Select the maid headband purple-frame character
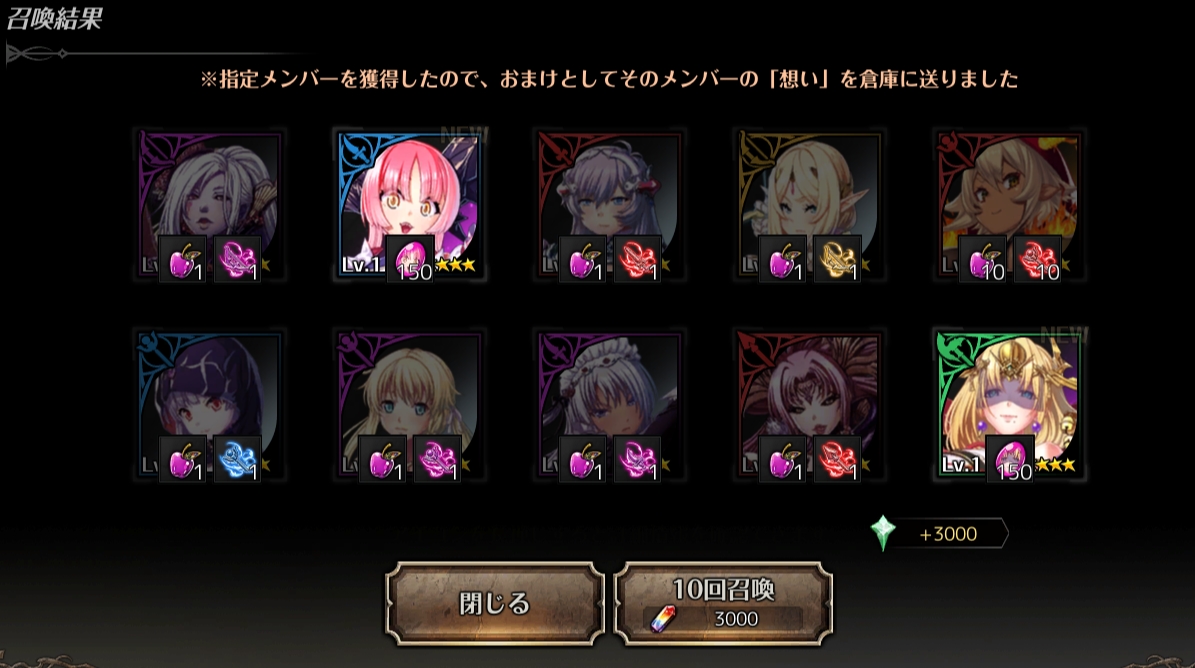 [x=610, y=405]
